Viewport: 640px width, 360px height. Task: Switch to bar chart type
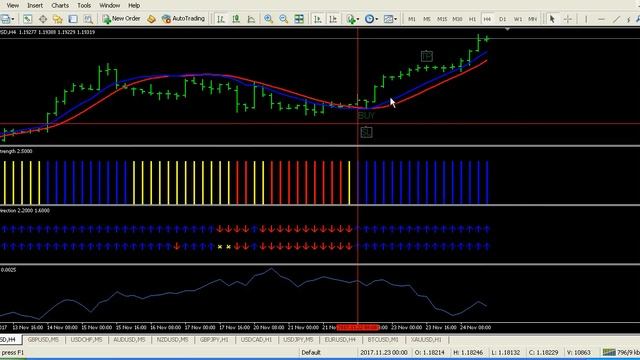point(221,19)
